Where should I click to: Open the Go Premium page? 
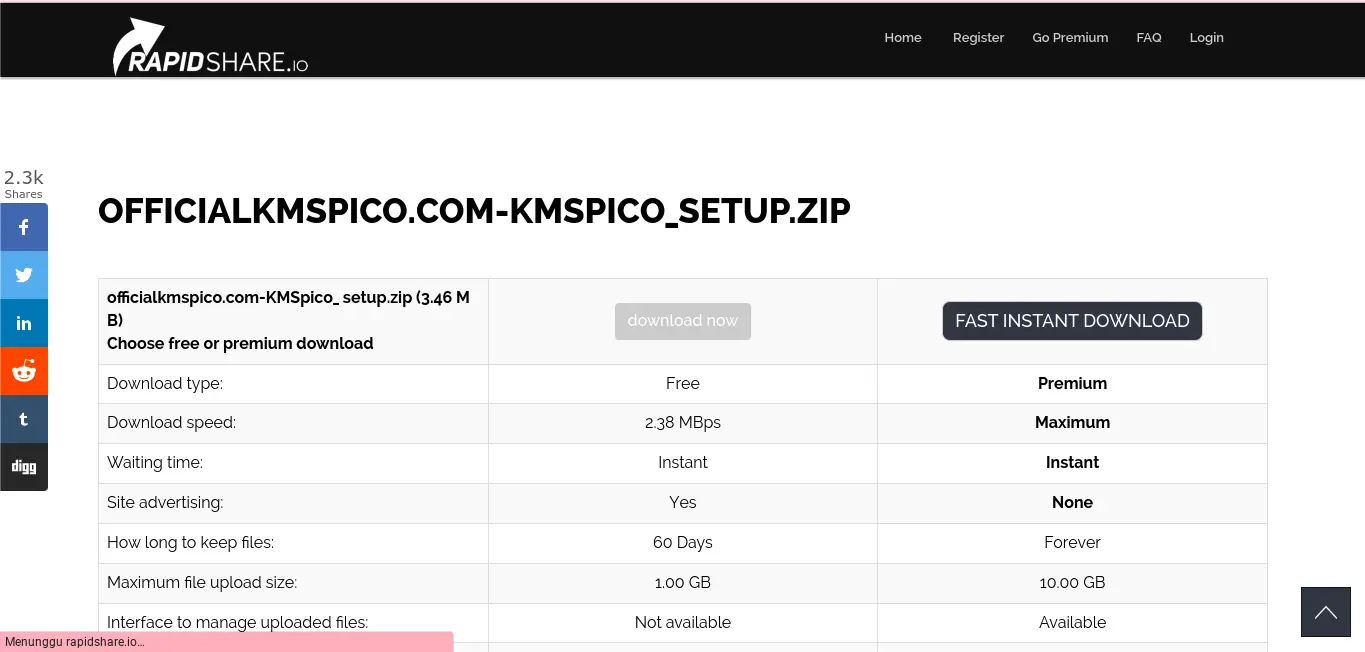click(1070, 37)
